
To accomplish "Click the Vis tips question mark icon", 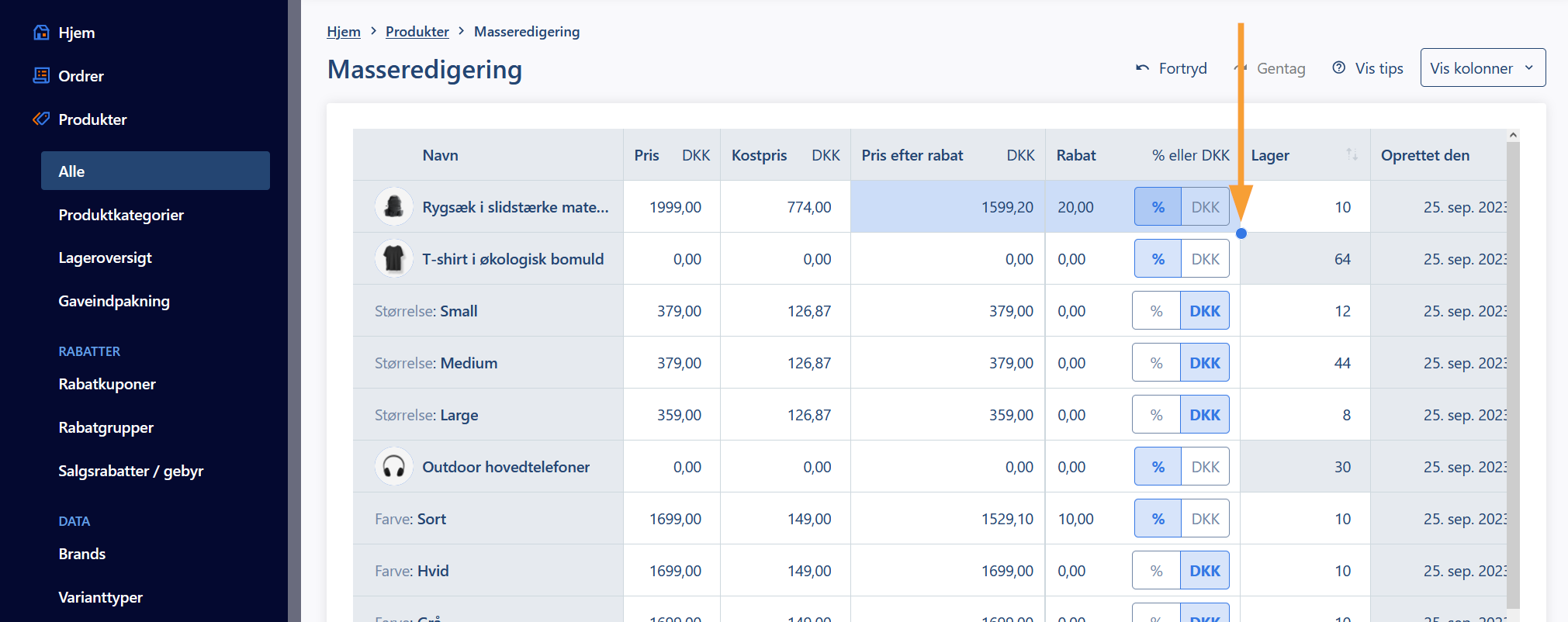I will pos(1338,67).
